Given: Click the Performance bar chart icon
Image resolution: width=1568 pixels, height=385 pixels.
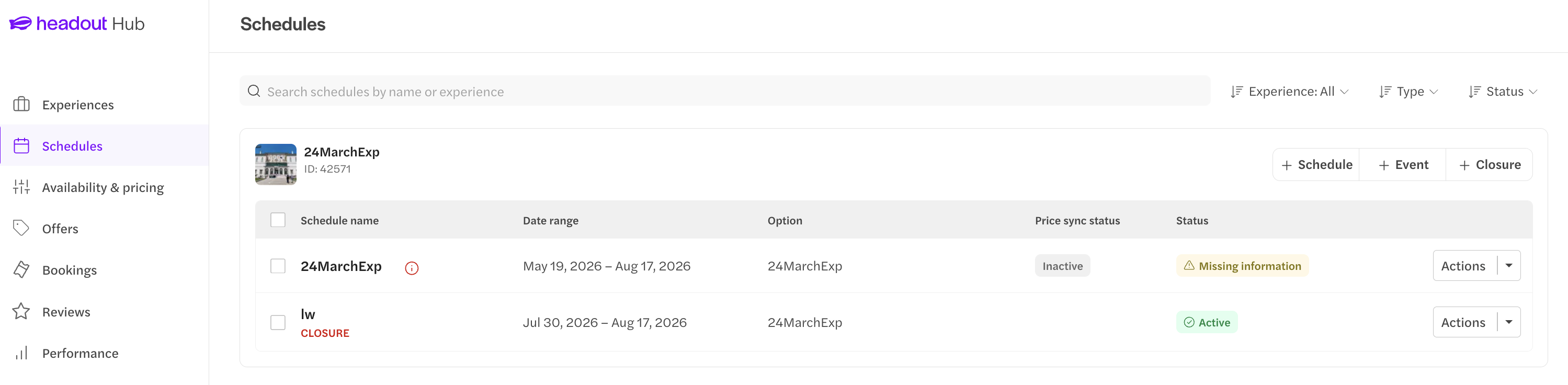Looking at the screenshot, I should [21, 353].
